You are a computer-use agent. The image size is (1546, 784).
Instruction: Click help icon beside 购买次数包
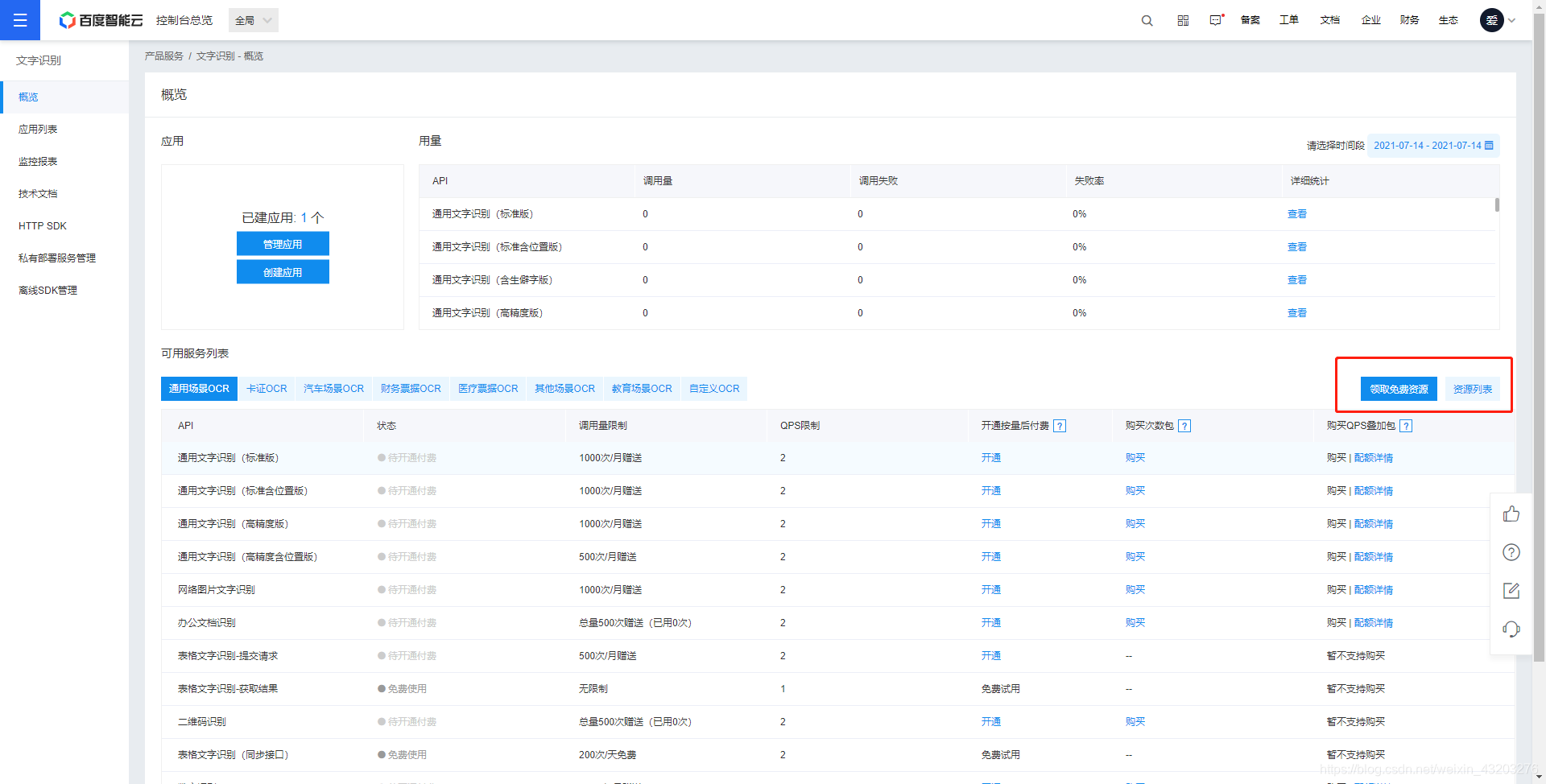[x=1184, y=426]
